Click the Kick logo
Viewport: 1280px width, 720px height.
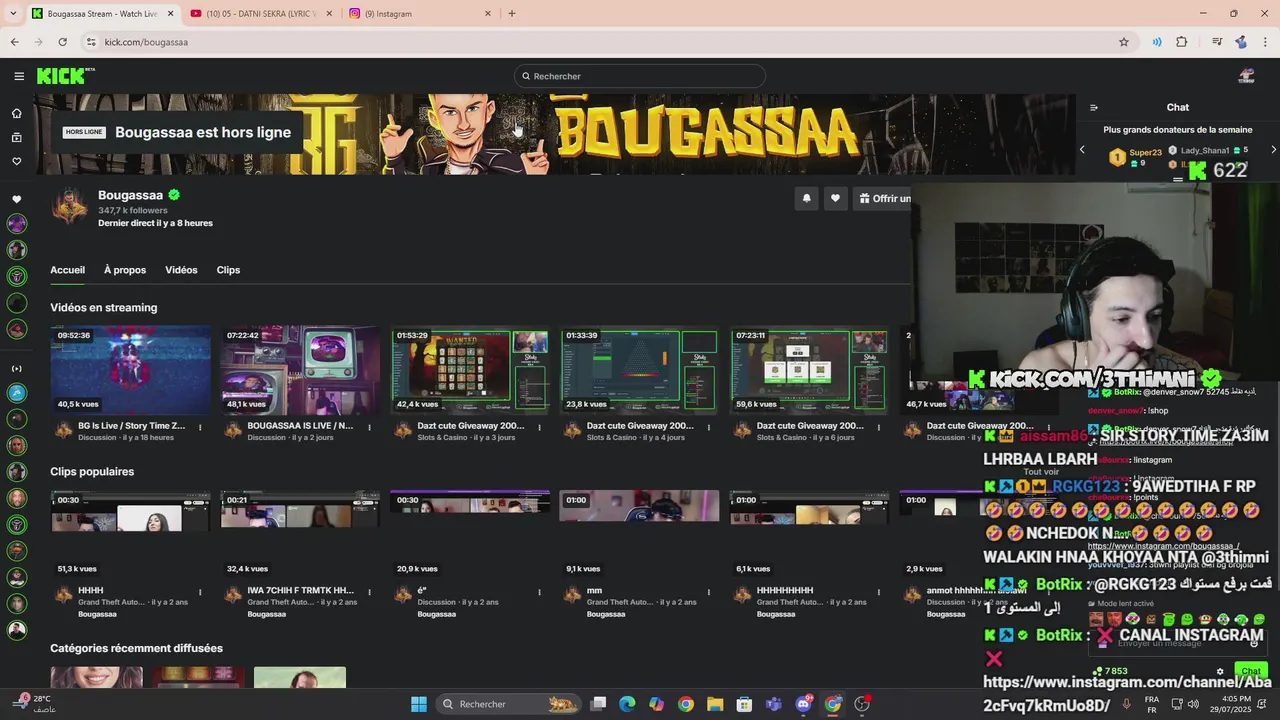pos(65,76)
